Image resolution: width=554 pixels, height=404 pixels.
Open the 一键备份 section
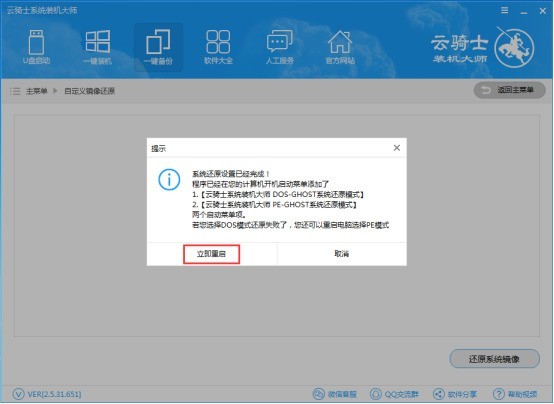[x=158, y=47]
